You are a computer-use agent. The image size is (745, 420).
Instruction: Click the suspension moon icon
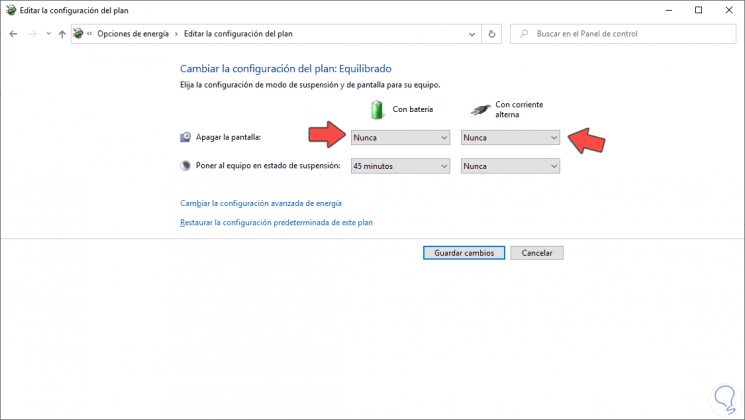pyautogui.click(x=185, y=166)
